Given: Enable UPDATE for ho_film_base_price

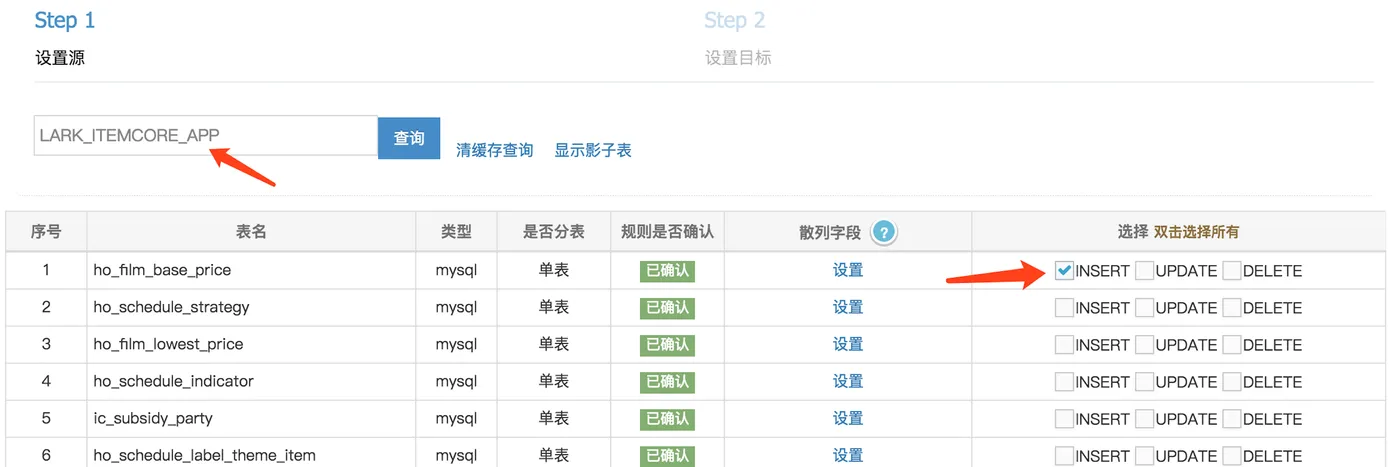Looking at the screenshot, I should [1144, 271].
